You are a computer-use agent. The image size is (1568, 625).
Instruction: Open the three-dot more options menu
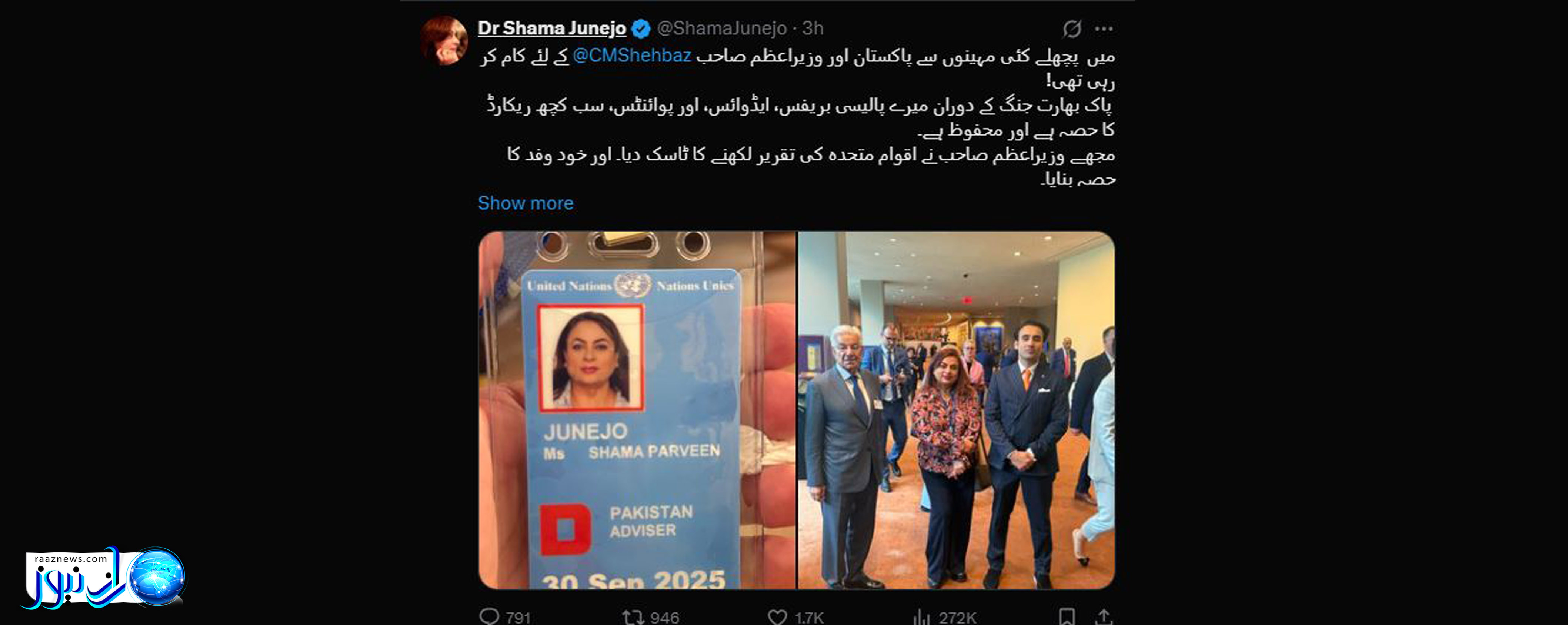point(1104,29)
